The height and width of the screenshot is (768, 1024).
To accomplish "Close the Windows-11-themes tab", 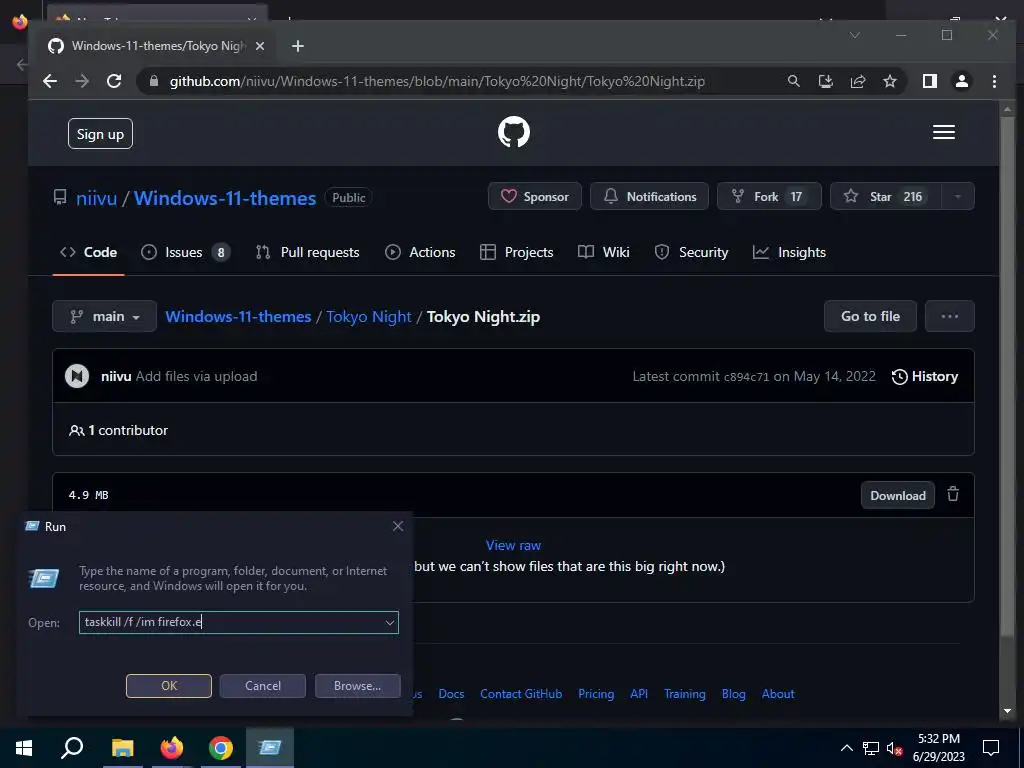I will [x=260, y=46].
